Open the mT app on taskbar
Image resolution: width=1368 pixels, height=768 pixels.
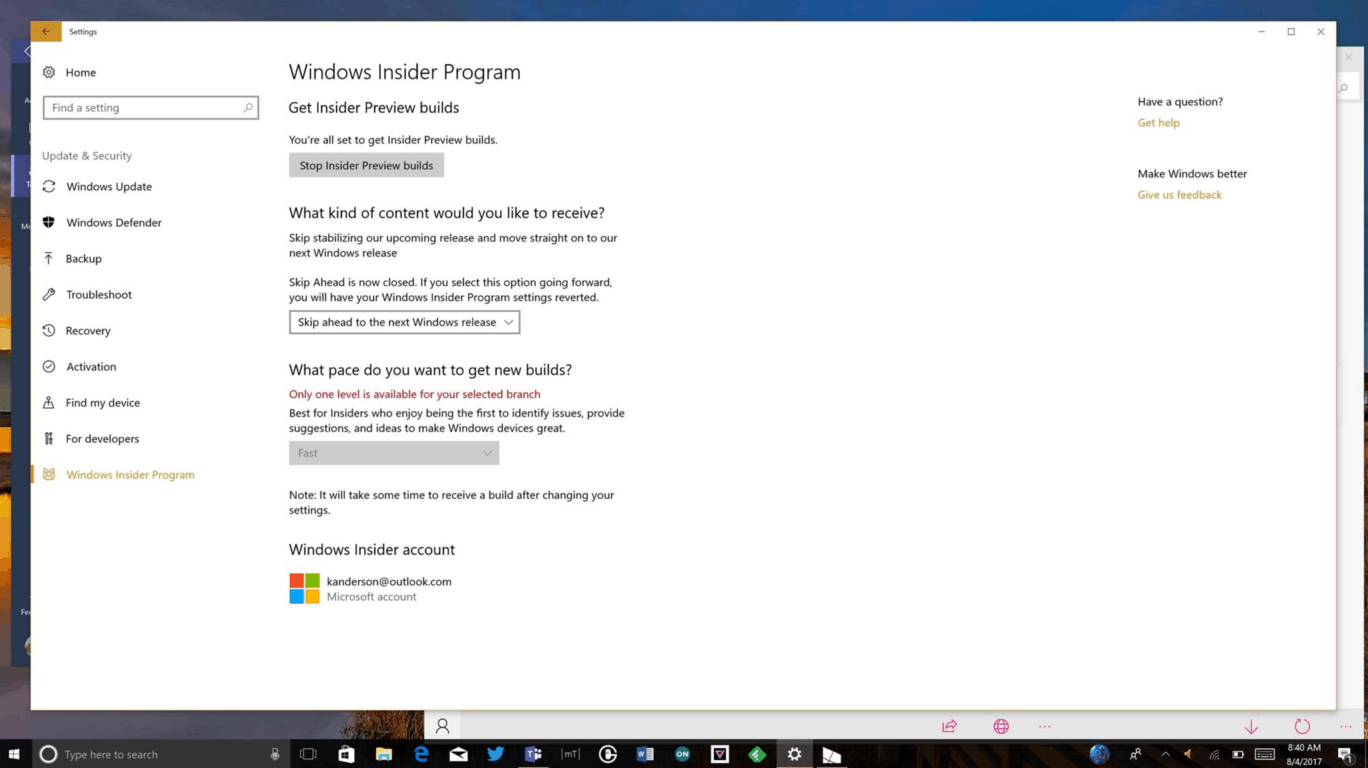coord(570,754)
